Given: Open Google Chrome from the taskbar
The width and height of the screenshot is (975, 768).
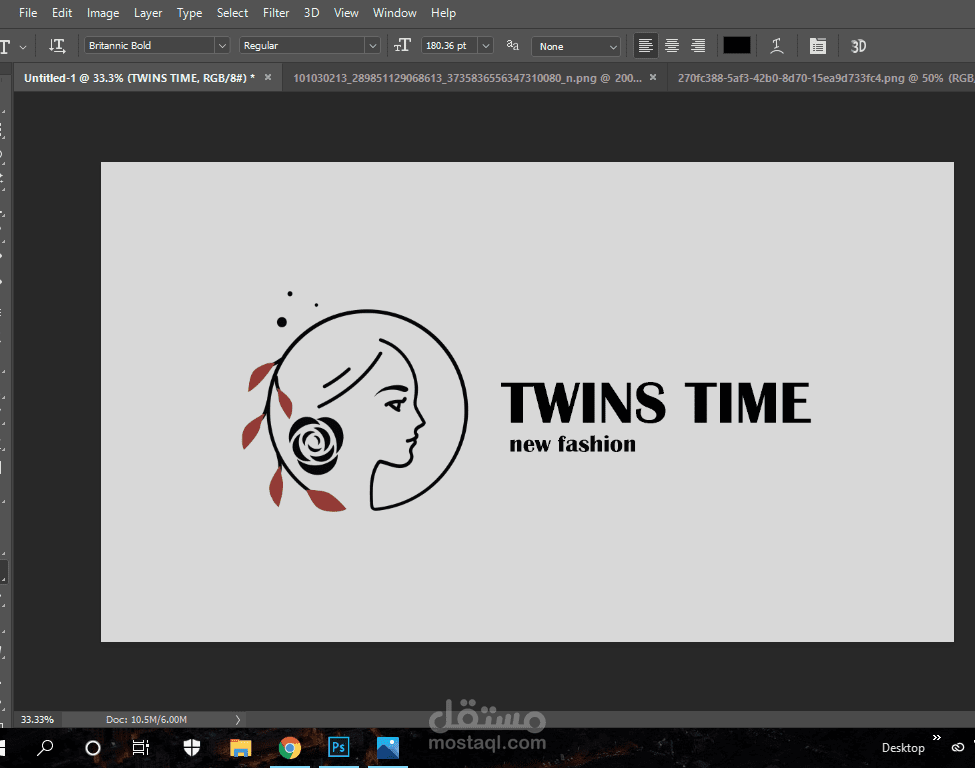Looking at the screenshot, I should pos(290,747).
